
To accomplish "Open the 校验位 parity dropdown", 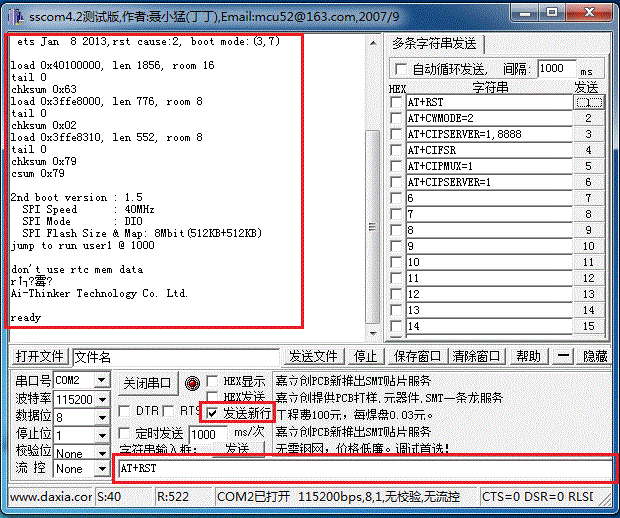I will tap(102, 453).
